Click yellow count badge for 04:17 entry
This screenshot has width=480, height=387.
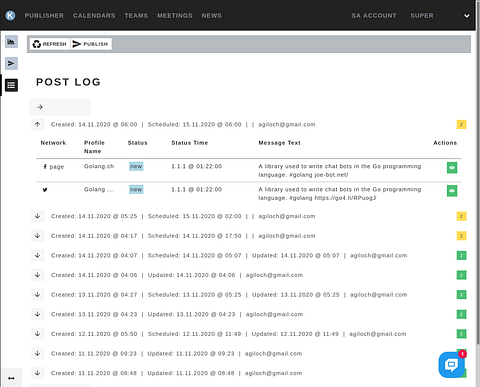[461, 236]
